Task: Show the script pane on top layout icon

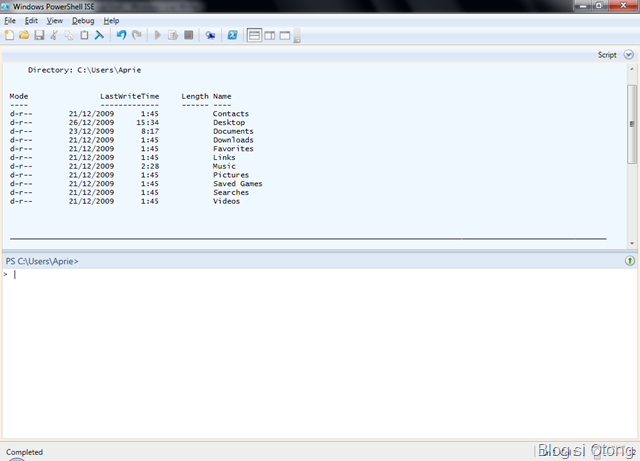Action: [254, 36]
